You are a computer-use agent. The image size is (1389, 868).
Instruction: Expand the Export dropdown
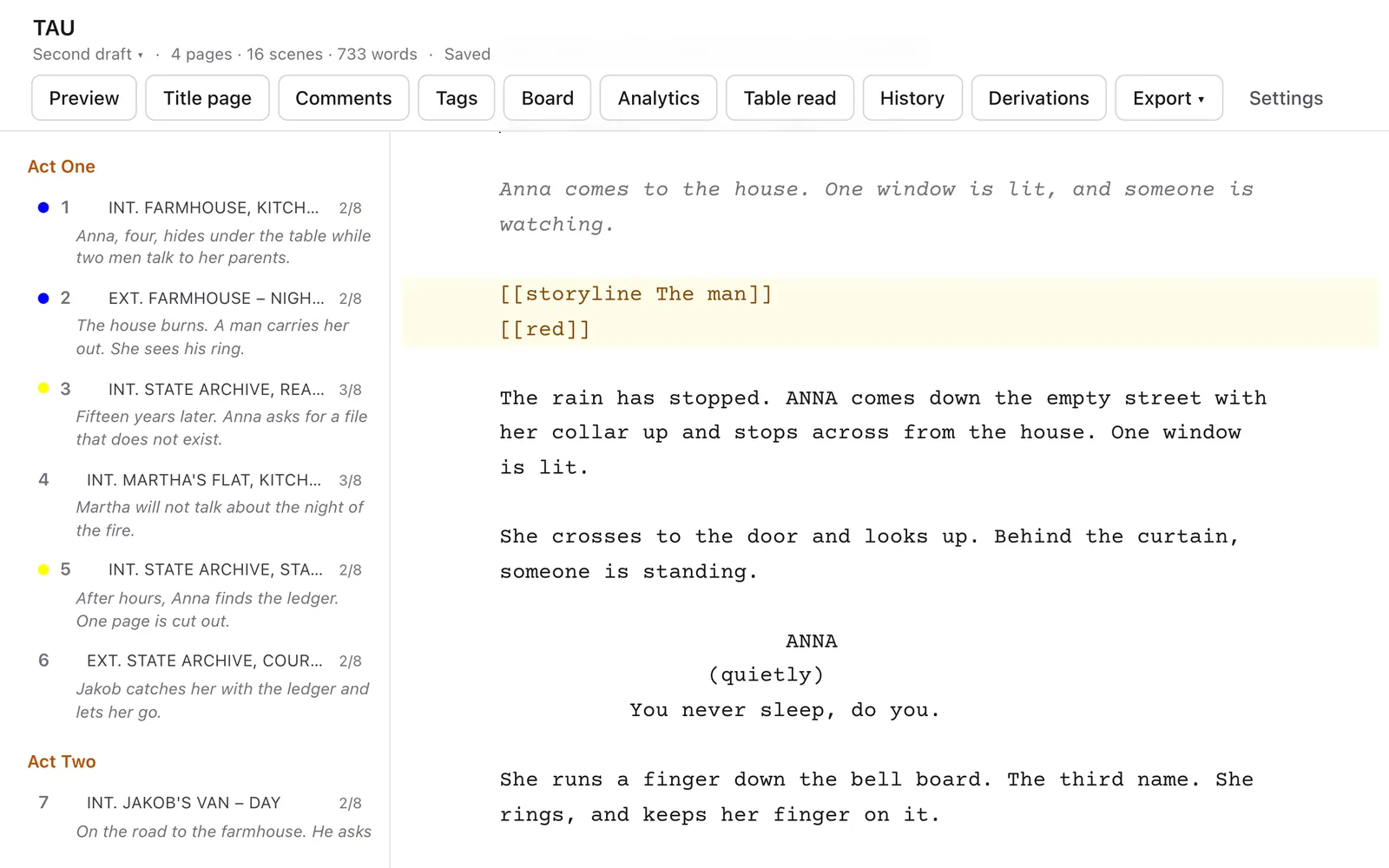coord(1169,98)
